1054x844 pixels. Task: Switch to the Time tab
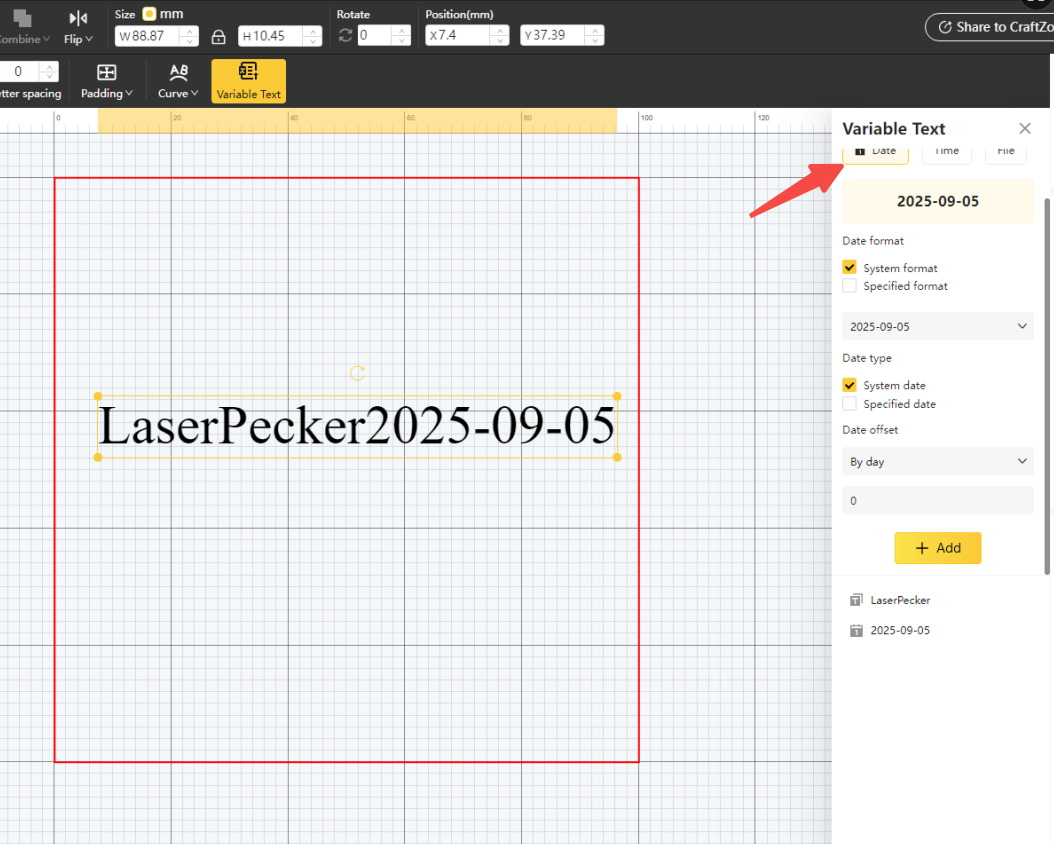point(946,153)
